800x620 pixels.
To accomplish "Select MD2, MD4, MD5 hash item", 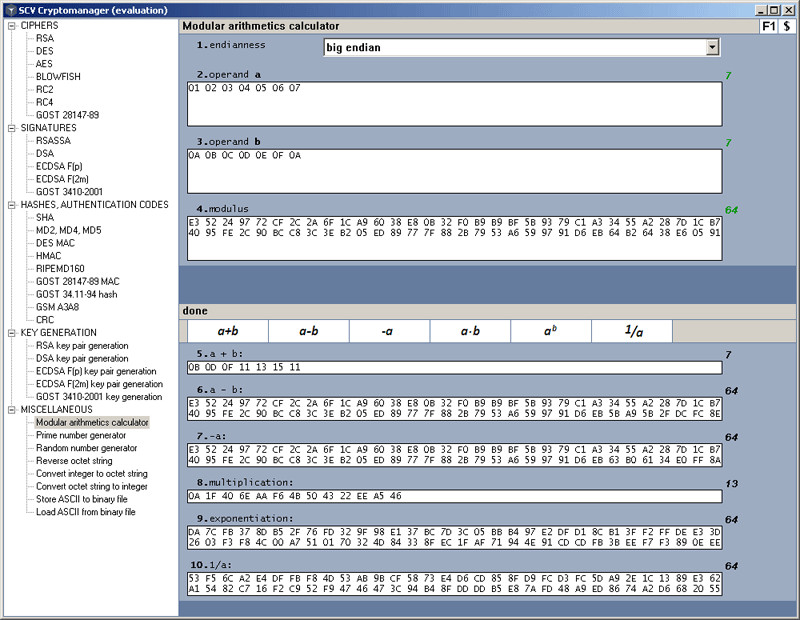I will point(69,230).
